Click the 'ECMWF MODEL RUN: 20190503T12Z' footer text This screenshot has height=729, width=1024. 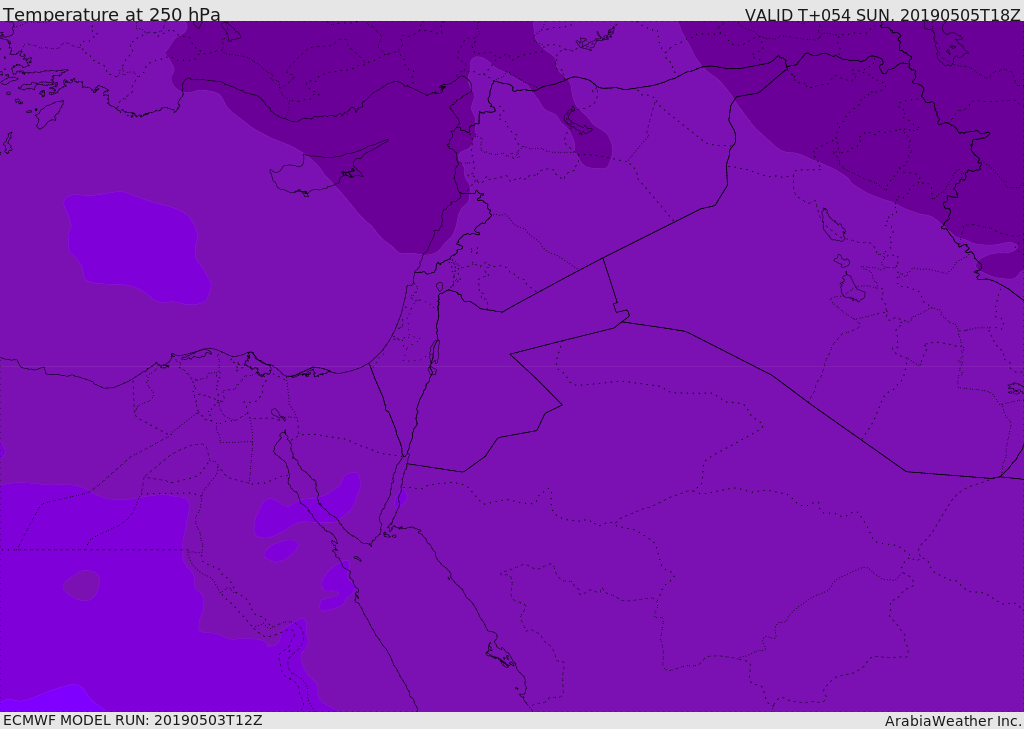pos(133,720)
